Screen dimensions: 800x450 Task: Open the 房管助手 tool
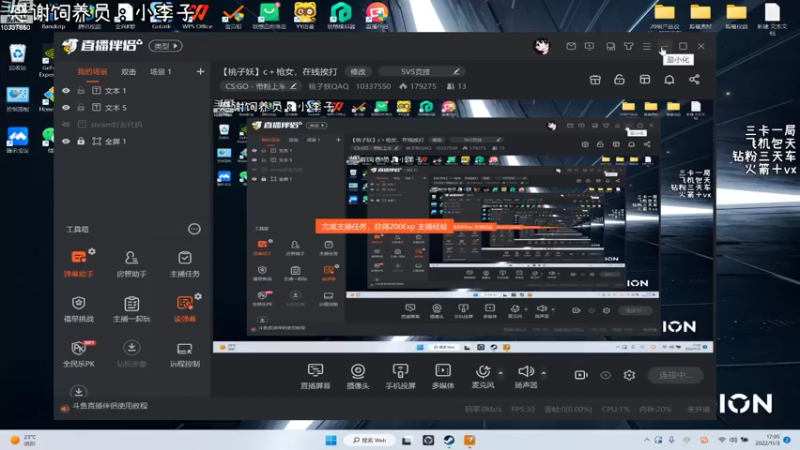131,263
